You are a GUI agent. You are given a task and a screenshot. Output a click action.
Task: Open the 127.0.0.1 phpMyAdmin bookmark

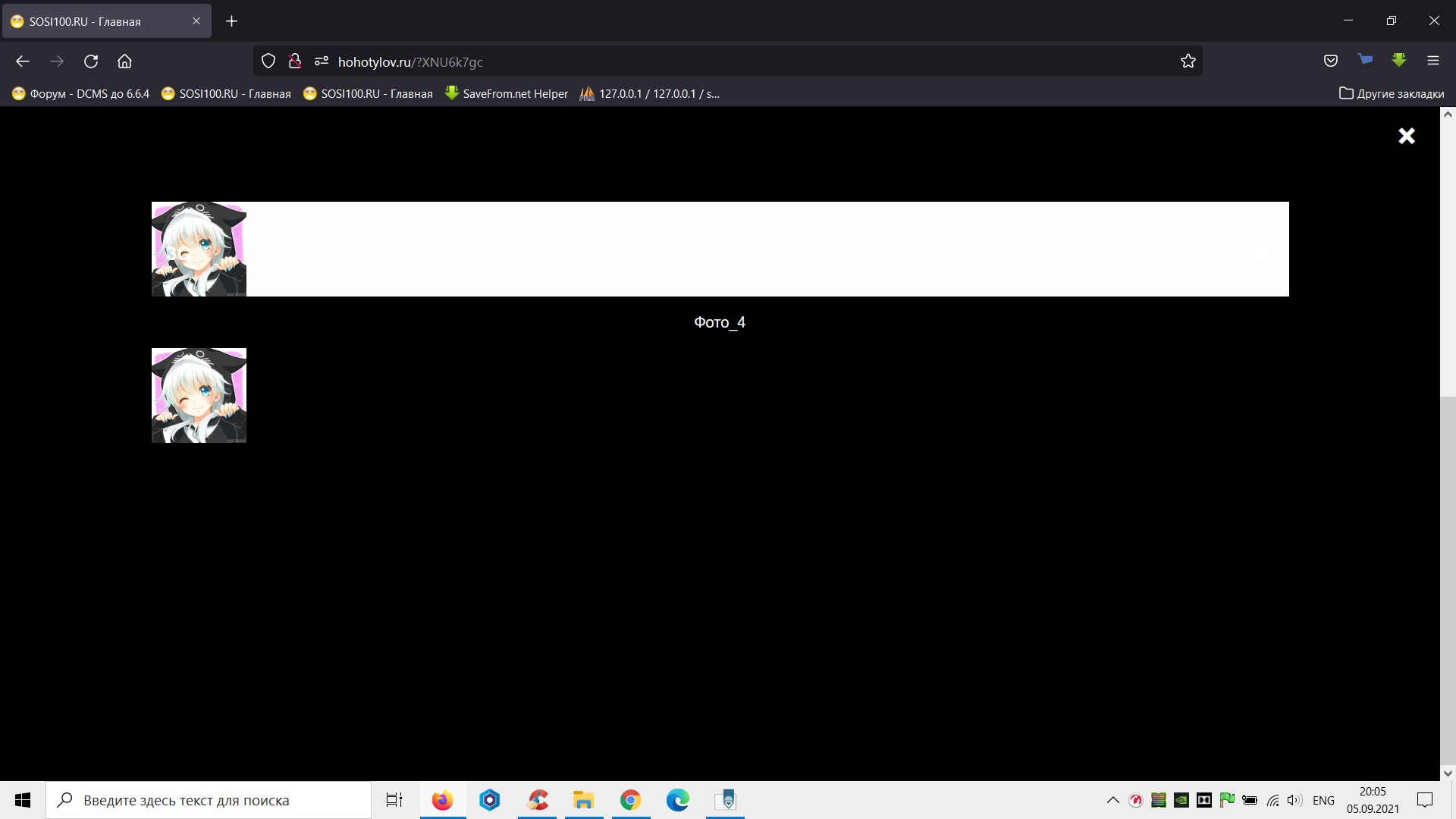click(649, 94)
